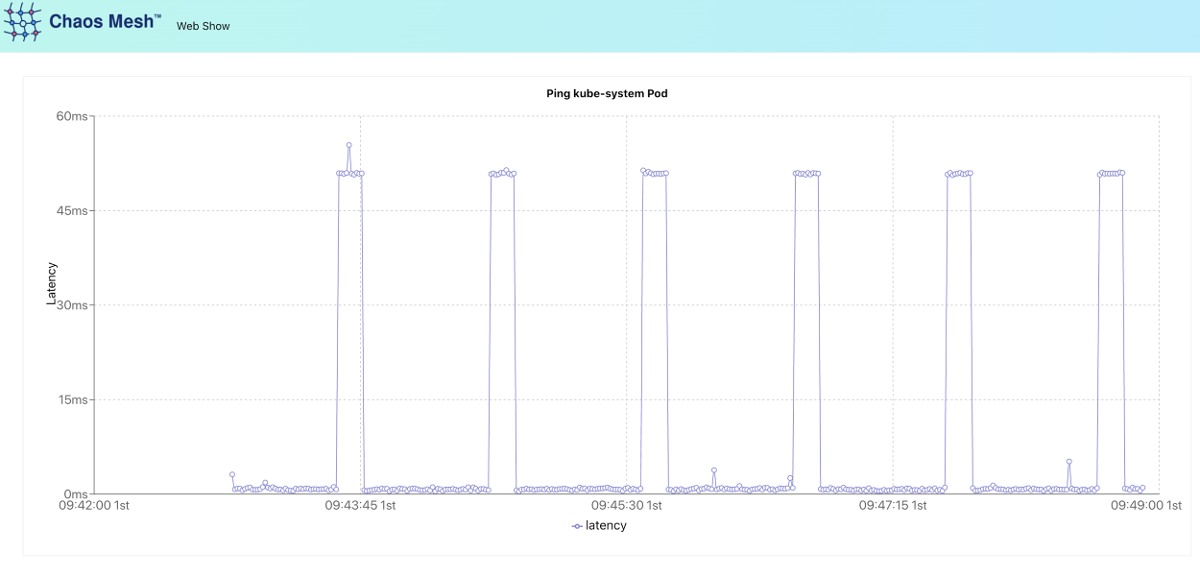Viewport: 1200px width, 564px height.
Task: Select the 09:45:30 1st time axis label
Action: tap(626, 506)
